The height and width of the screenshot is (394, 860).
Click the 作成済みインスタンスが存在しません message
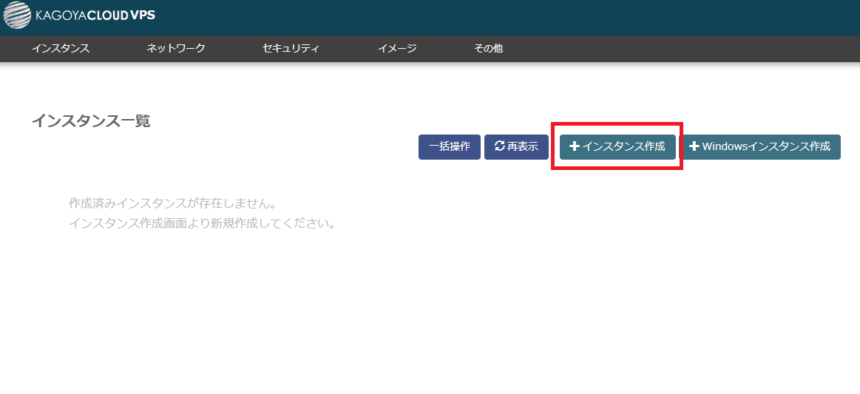pos(172,204)
